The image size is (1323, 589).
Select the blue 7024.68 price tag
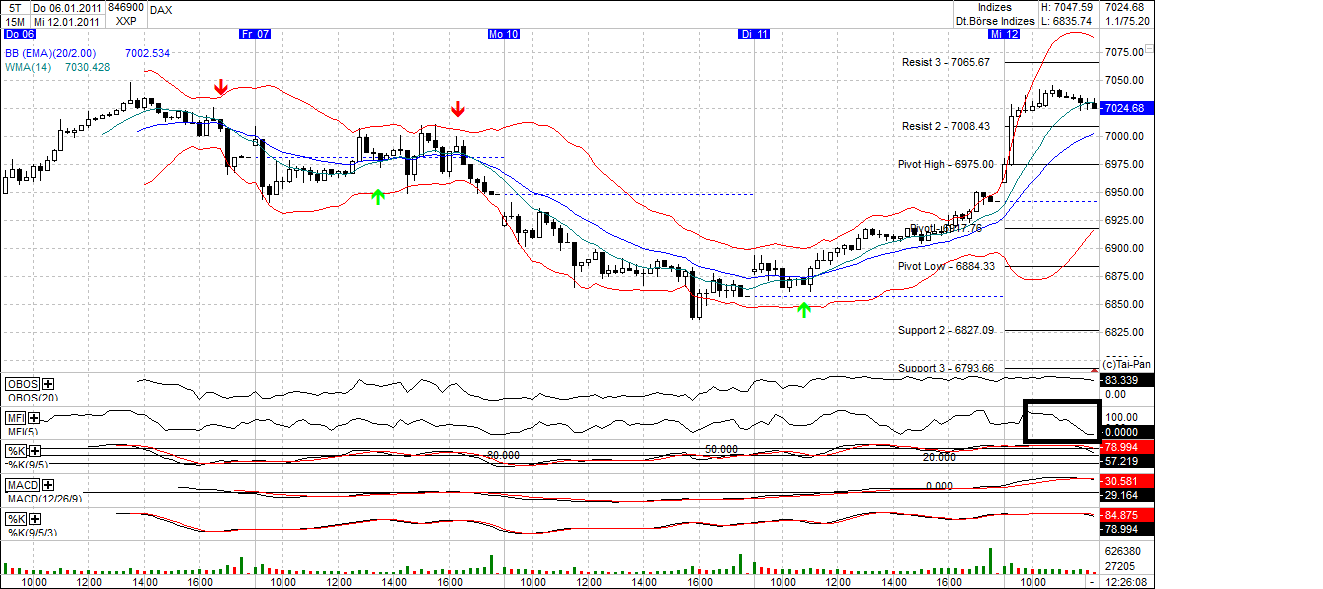1125,107
